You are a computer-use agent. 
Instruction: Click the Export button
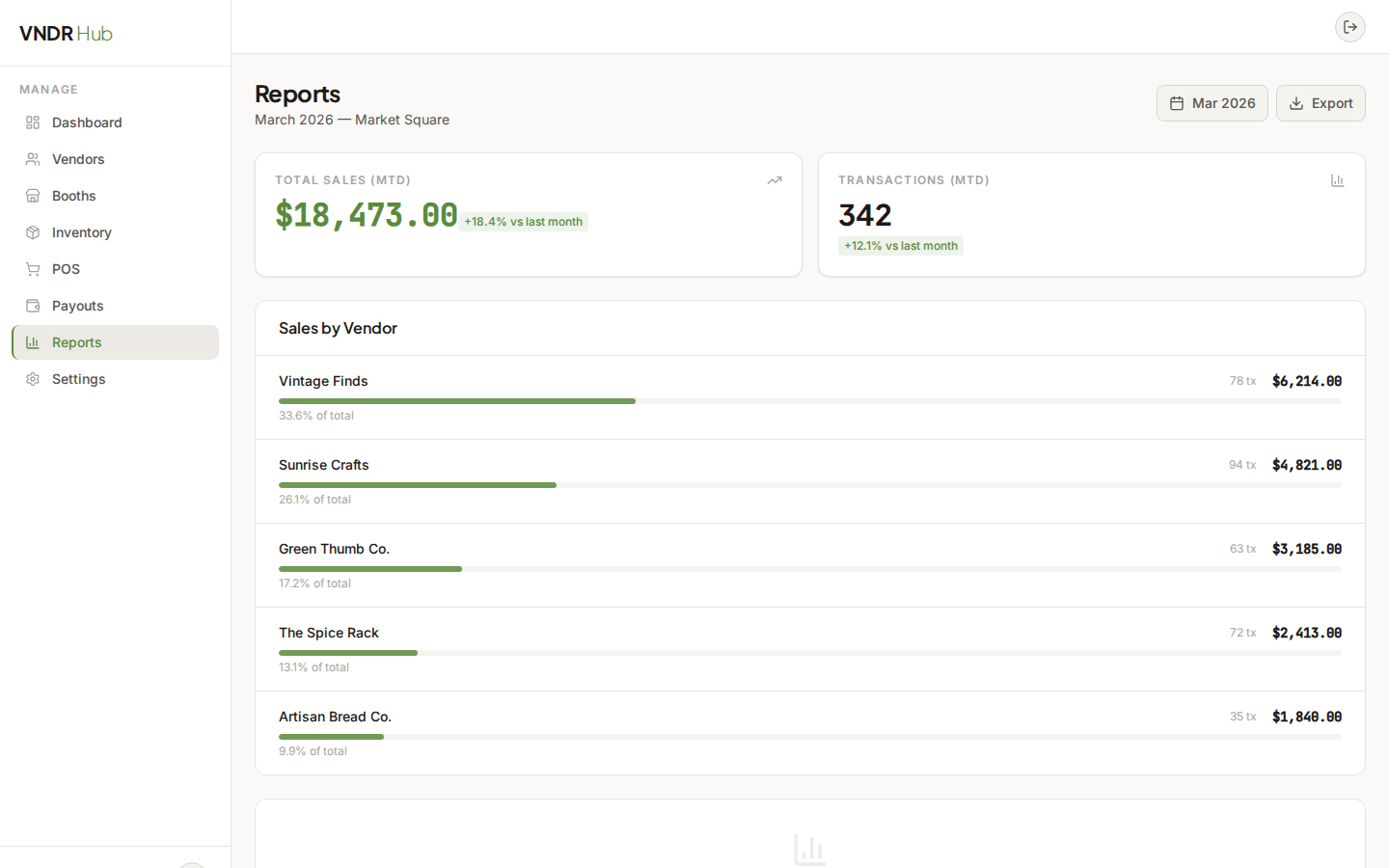[x=1321, y=103]
